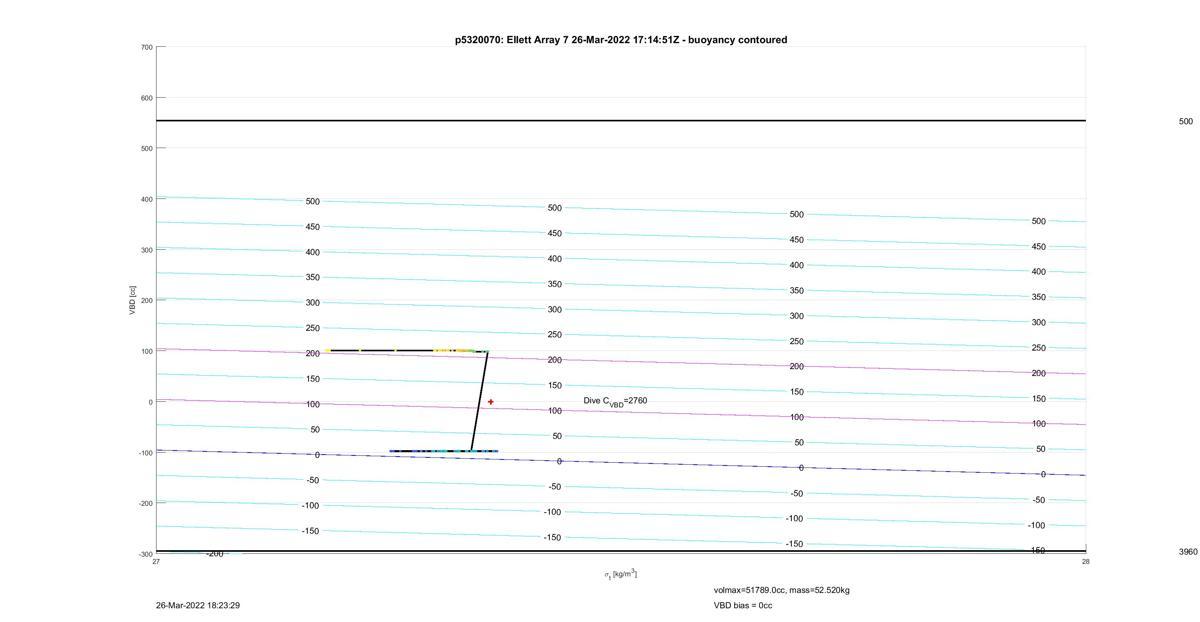This screenshot has height=622, width=1200.
Task: Select the 'Dive C_VBD=2760' annotation
Action: [x=616, y=401]
